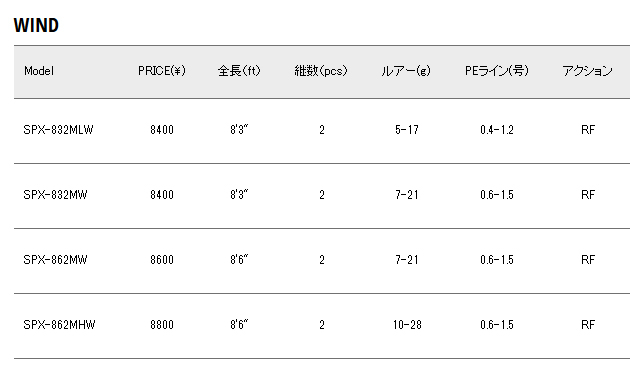
Task: Click RF action in SPX-862MHW row
Action: tap(588, 325)
